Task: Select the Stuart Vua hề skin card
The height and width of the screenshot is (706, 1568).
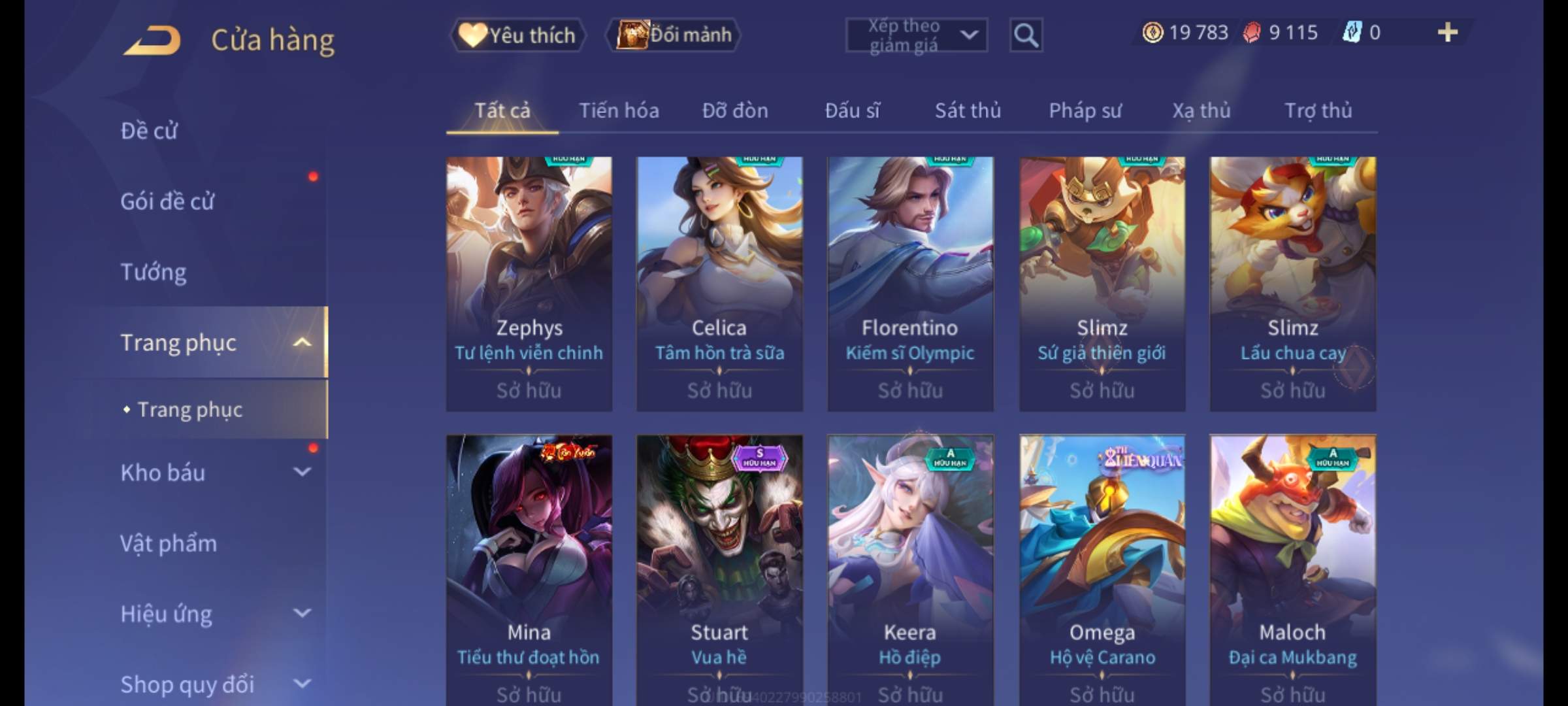Action: coord(719,570)
